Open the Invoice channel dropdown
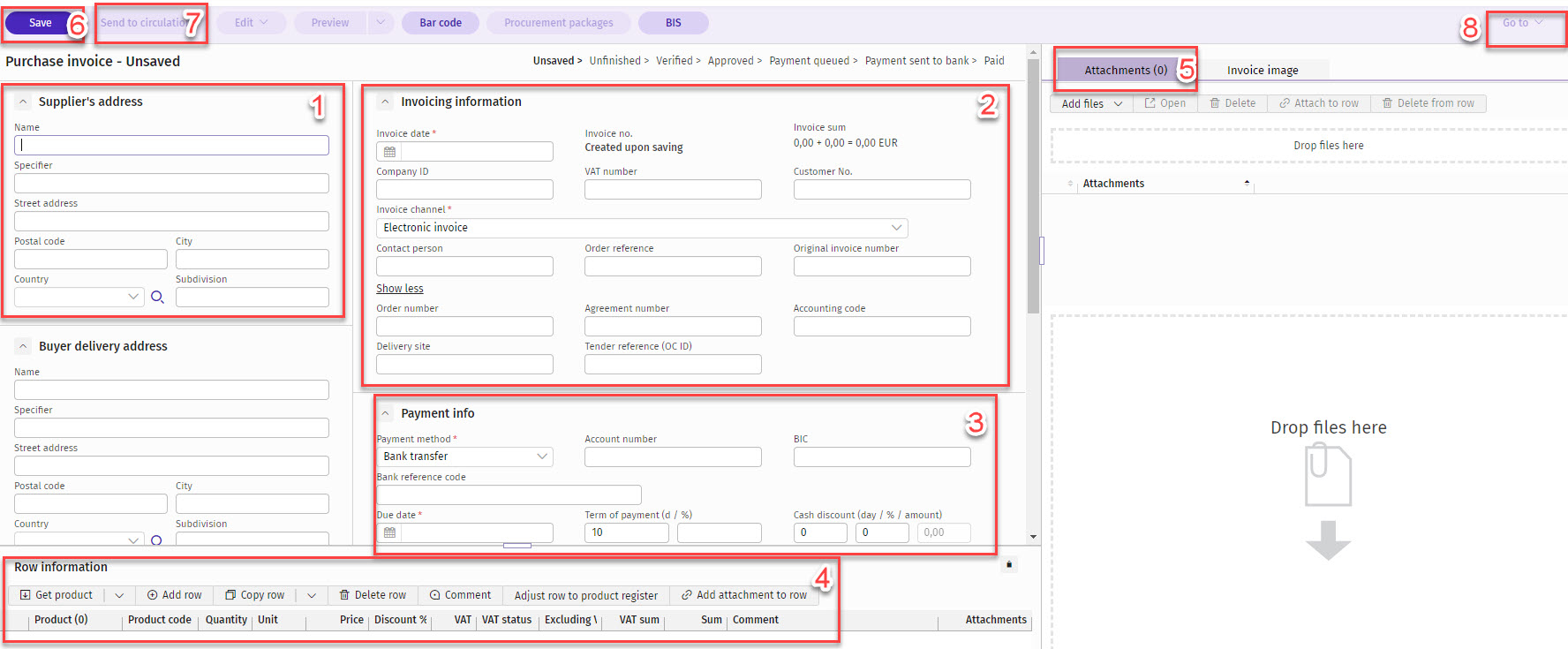 click(x=641, y=228)
